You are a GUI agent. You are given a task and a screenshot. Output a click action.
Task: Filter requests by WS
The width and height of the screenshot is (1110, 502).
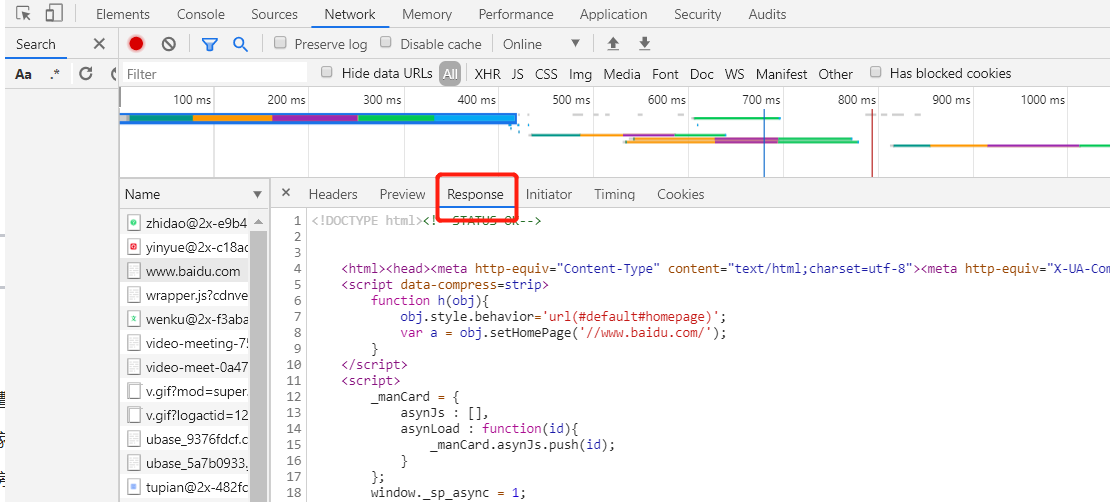[x=735, y=74]
